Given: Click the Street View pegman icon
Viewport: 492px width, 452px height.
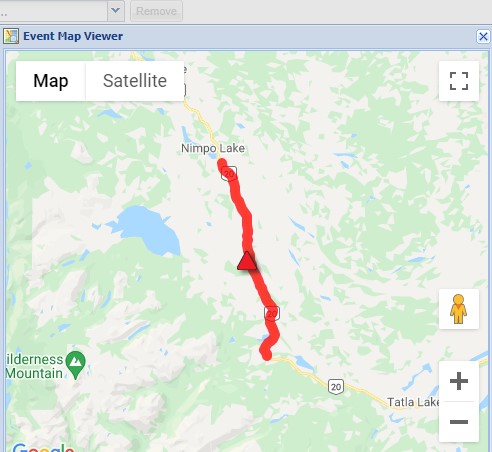Looking at the screenshot, I should [459, 309].
